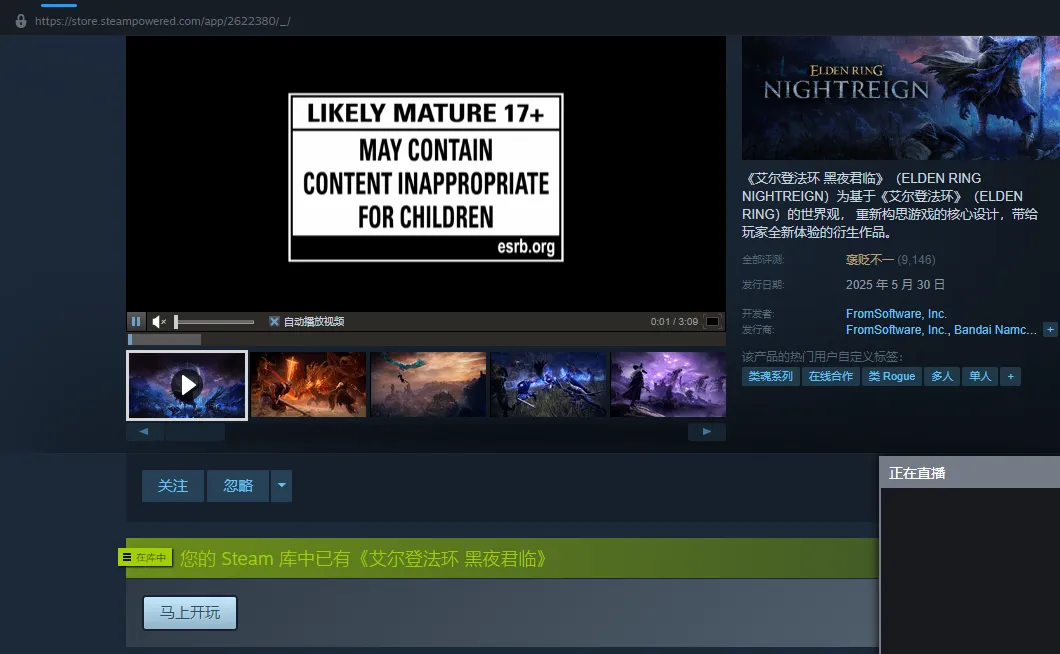Expand the publisher list with plus button
This screenshot has height=654, width=1060.
click(1050, 329)
